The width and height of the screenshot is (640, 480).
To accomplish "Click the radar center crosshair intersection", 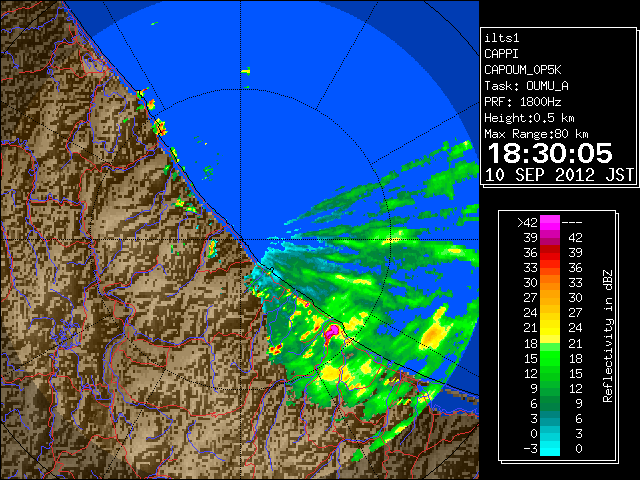I will pyautogui.click(x=241, y=240).
